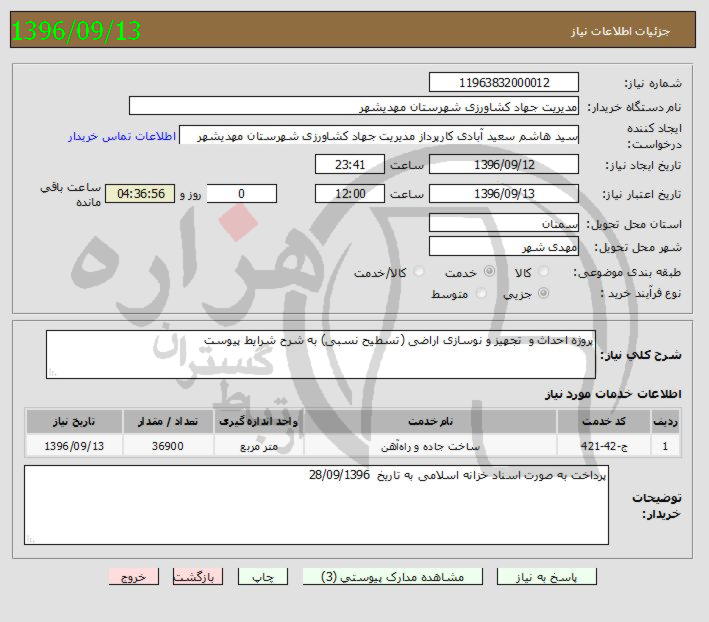Click the جزئیات اطلاعات نیاز title
This screenshot has height=622, width=709.
(x=620, y=32)
